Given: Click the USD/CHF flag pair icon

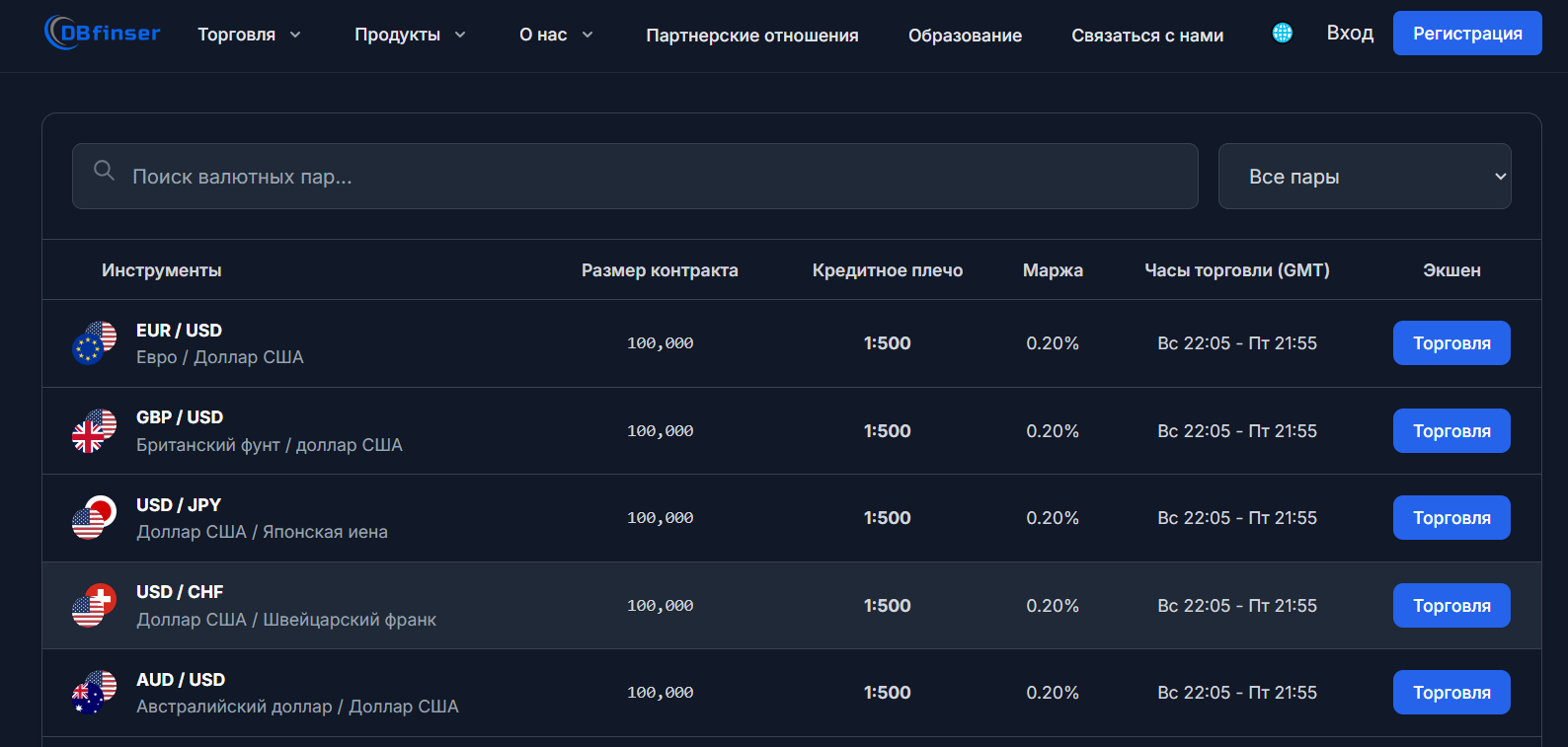Looking at the screenshot, I should click(94, 605).
